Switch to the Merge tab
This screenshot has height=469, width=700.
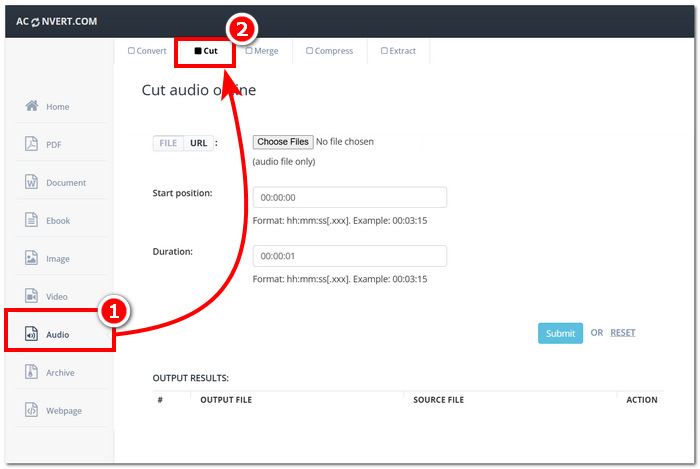click(262, 51)
